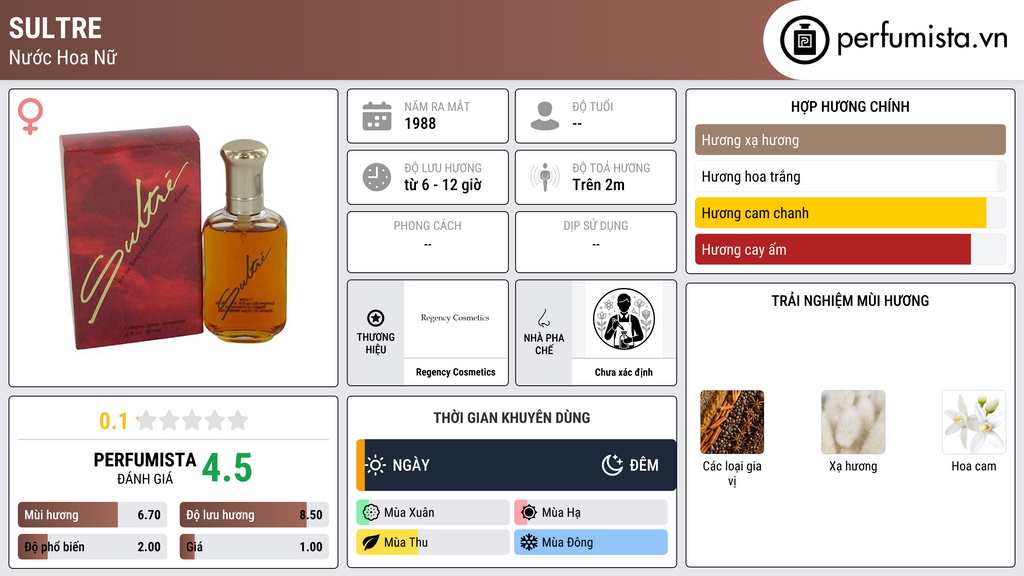Screen dimensions: 1024x576
Task: Click the pink female gender symbol icon
Action: point(30,116)
